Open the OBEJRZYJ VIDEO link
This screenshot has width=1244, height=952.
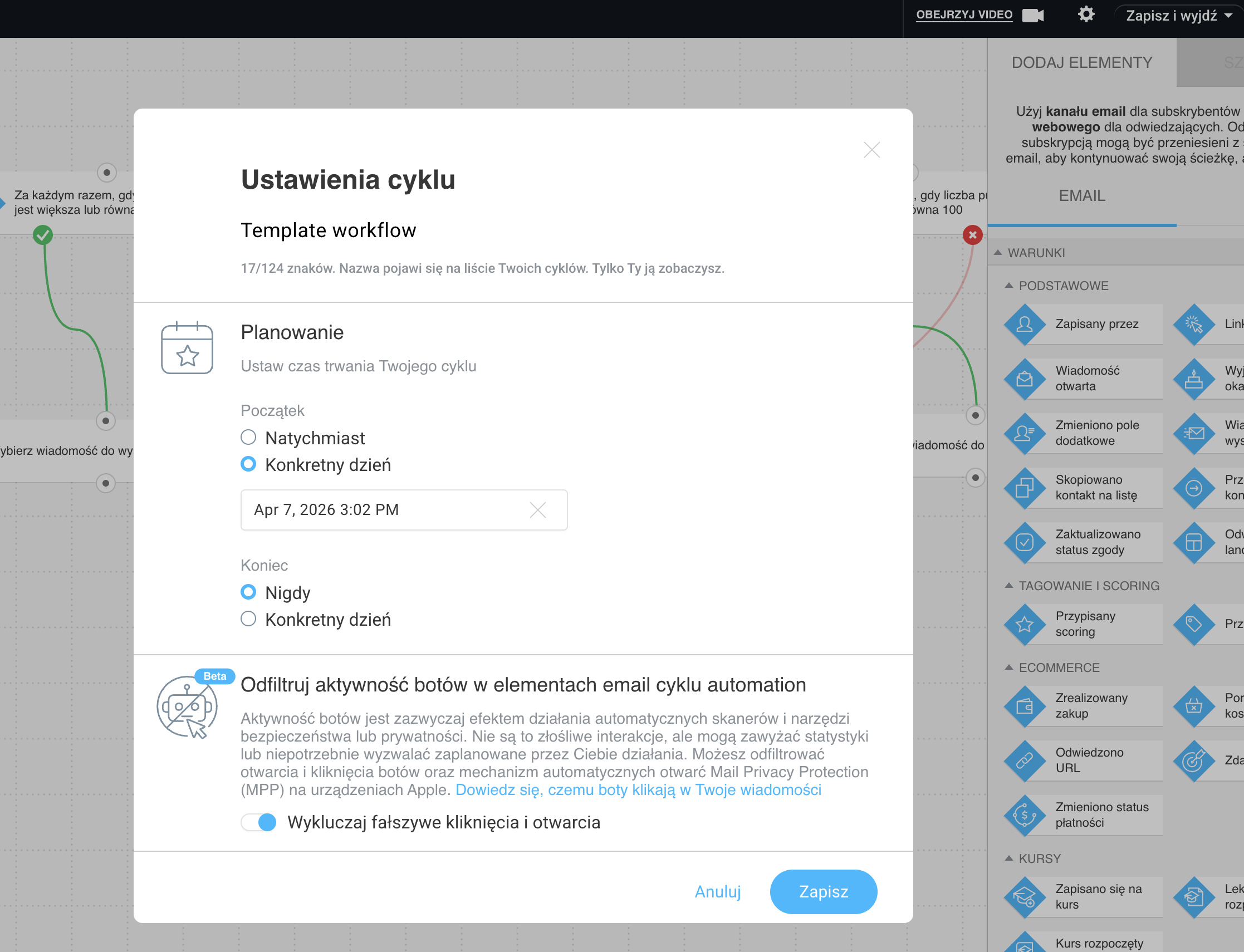[x=964, y=14]
